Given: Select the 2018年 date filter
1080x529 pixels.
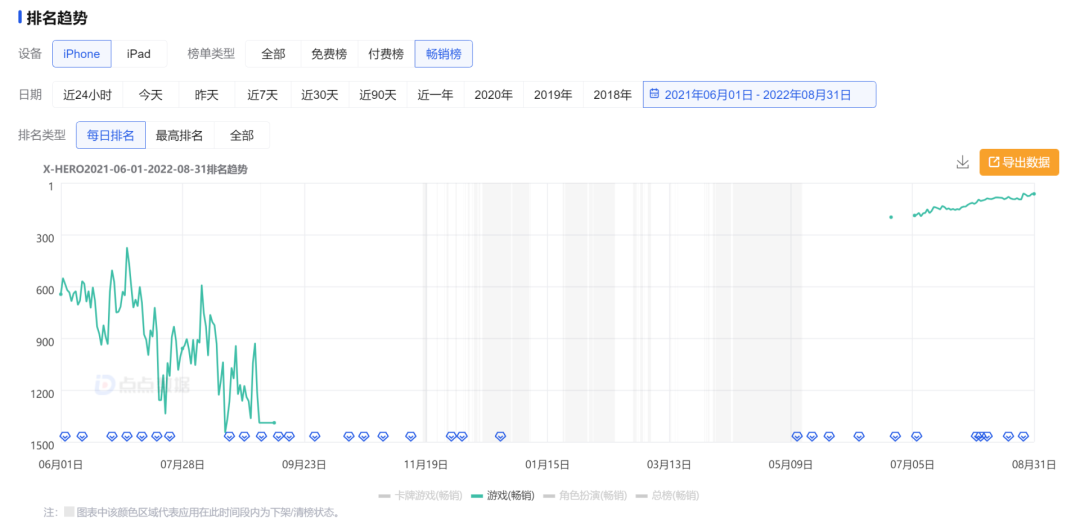Looking at the screenshot, I should (x=612, y=95).
